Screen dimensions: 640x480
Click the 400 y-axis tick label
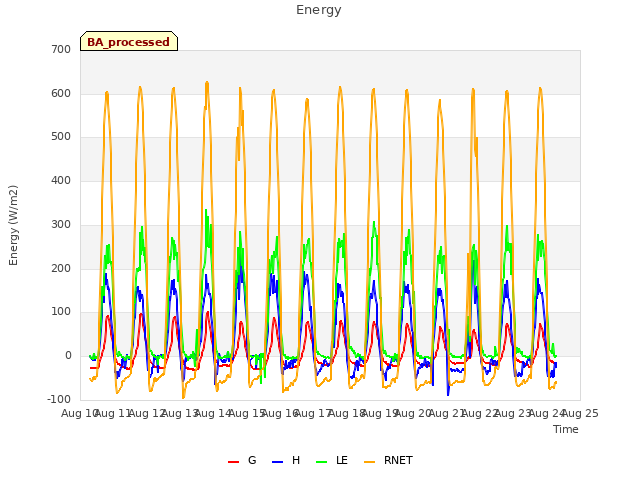(61, 180)
